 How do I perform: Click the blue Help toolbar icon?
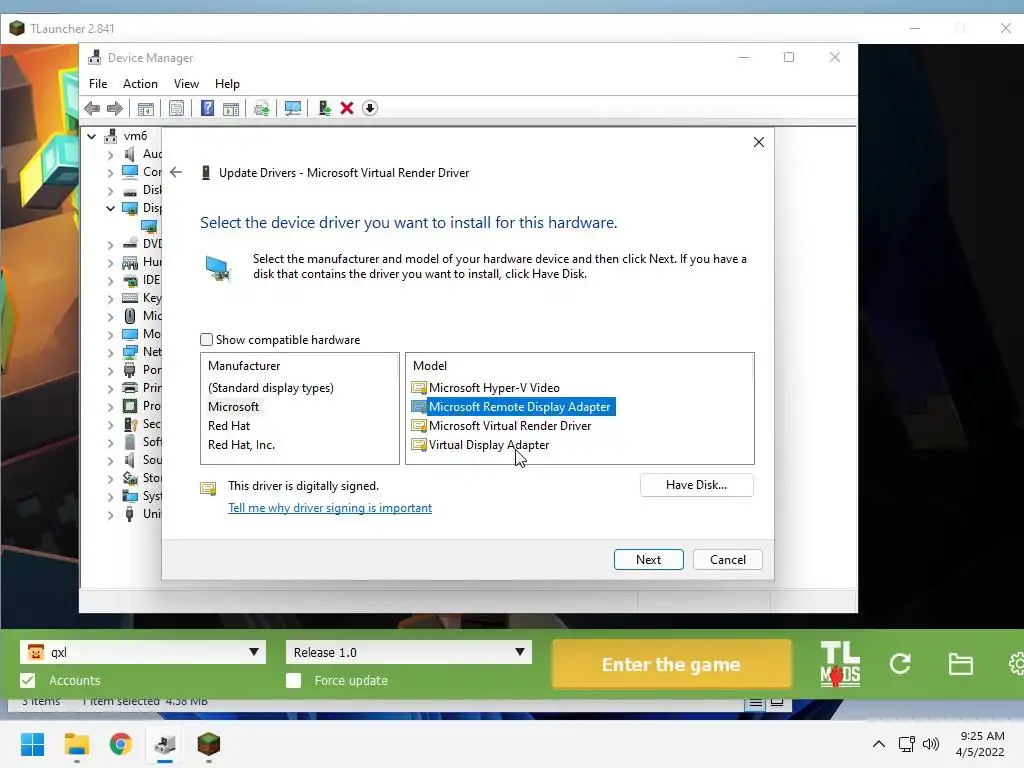pos(207,108)
